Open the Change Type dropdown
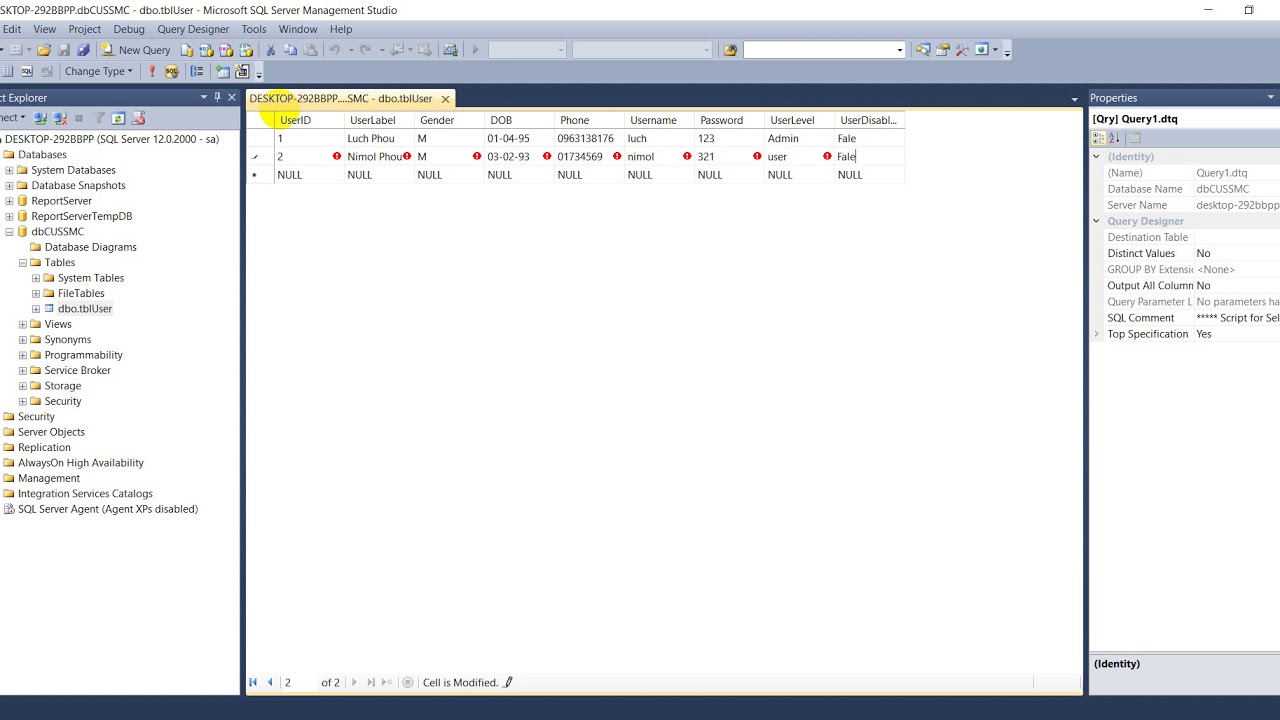Viewport: 1280px width, 720px height. pyautogui.click(x=98, y=71)
